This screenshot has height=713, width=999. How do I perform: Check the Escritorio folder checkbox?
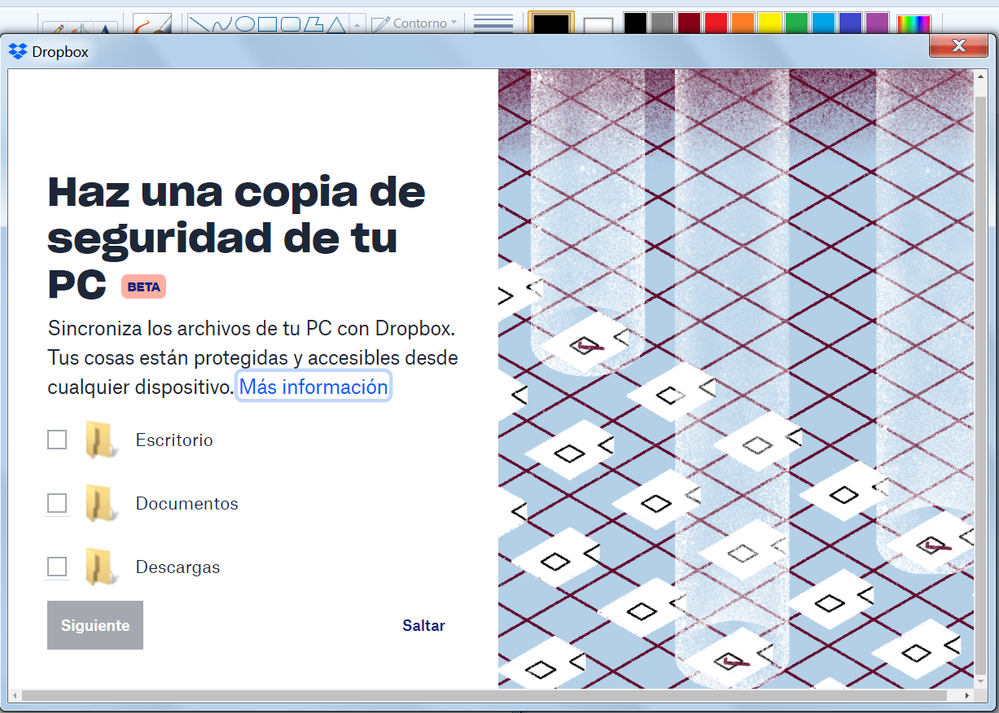click(x=57, y=440)
